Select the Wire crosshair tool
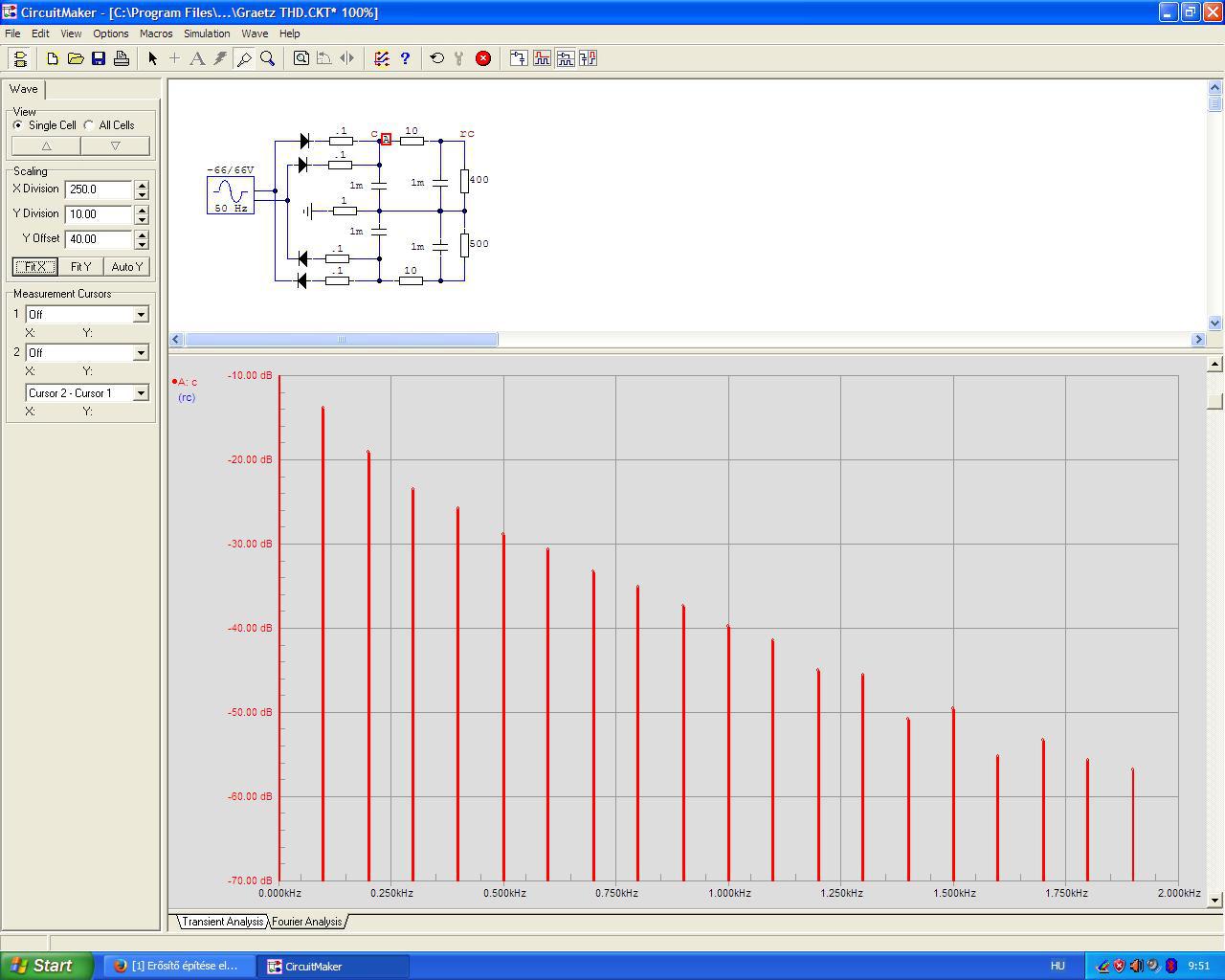1225x980 pixels. tap(174, 58)
